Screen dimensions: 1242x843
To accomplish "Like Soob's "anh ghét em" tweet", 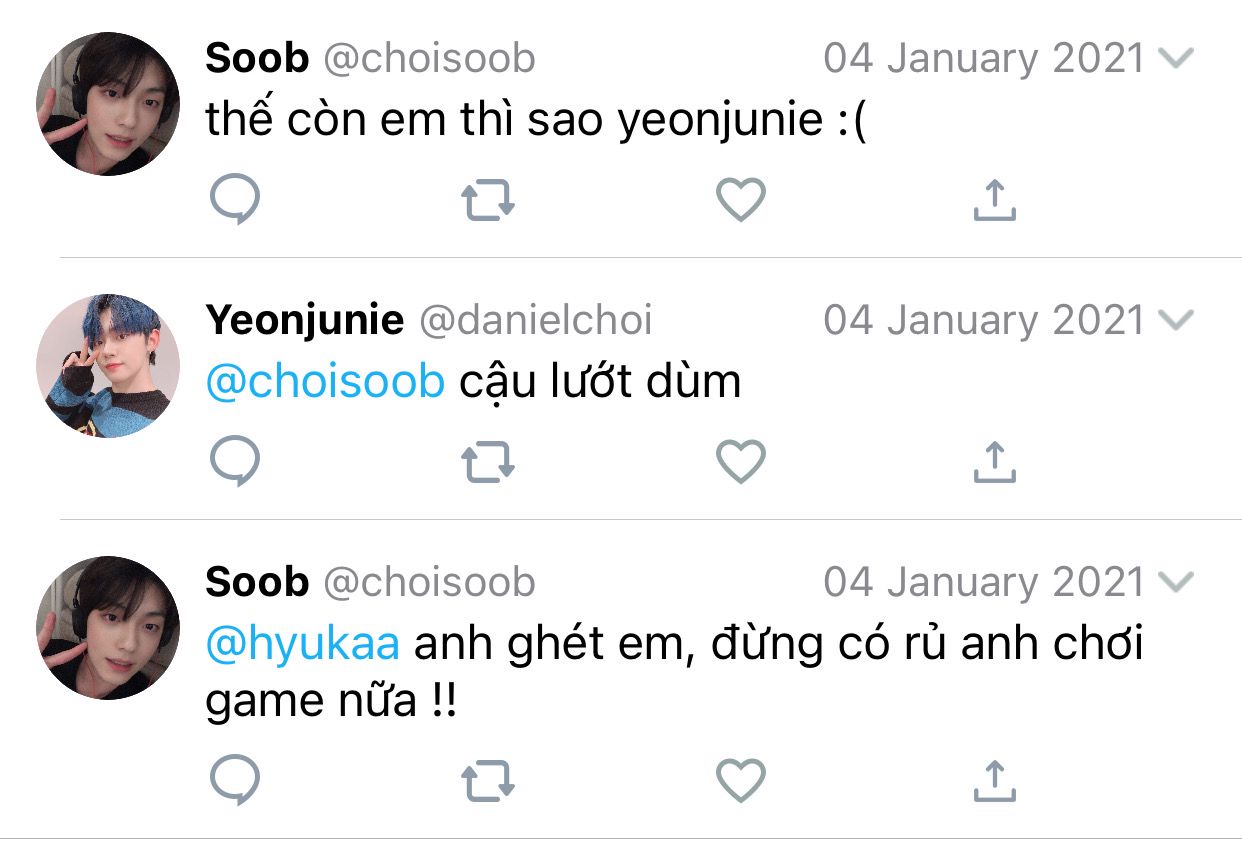I will point(741,779).
